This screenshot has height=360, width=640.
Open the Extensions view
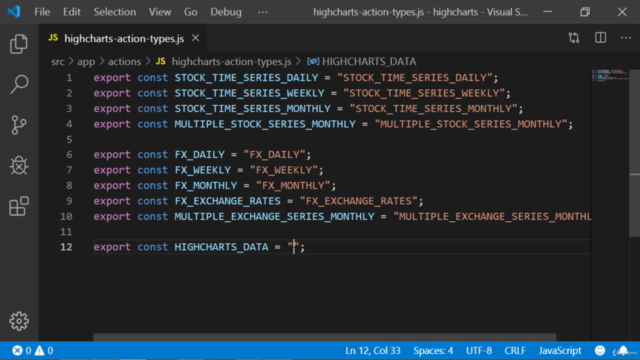pyautogui.click(x=19, y=206)
